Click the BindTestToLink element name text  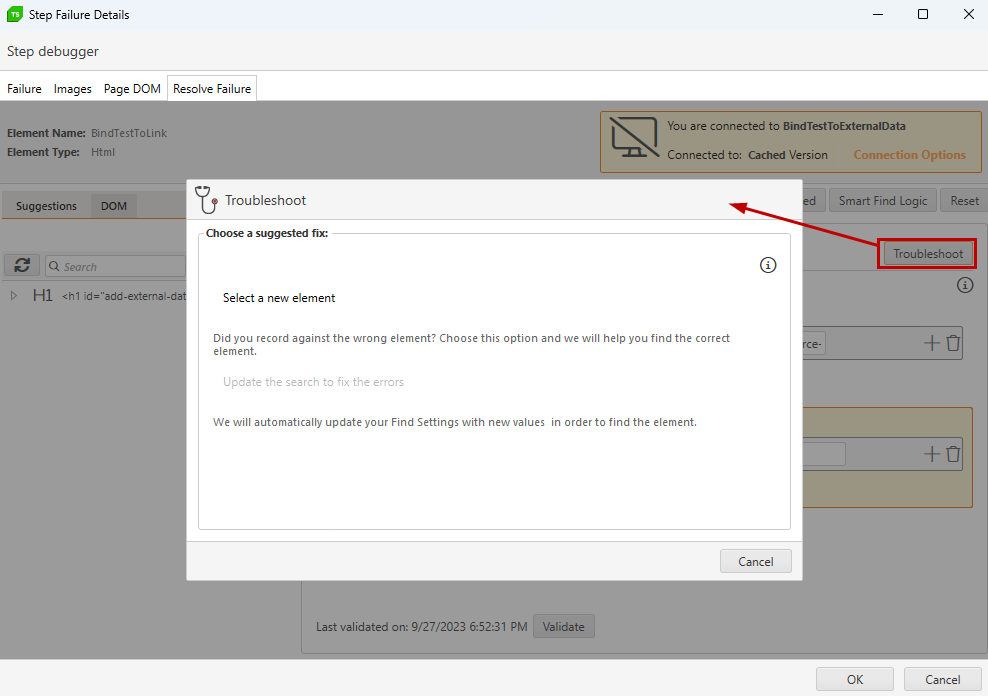(129, 133)
